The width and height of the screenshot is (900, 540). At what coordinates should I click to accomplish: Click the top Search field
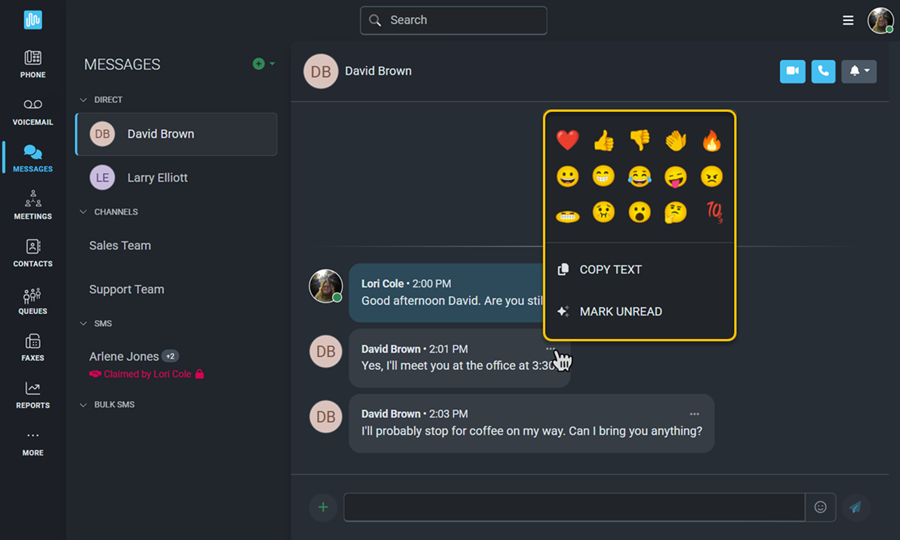pyautogui.click(x=454, y=20)
